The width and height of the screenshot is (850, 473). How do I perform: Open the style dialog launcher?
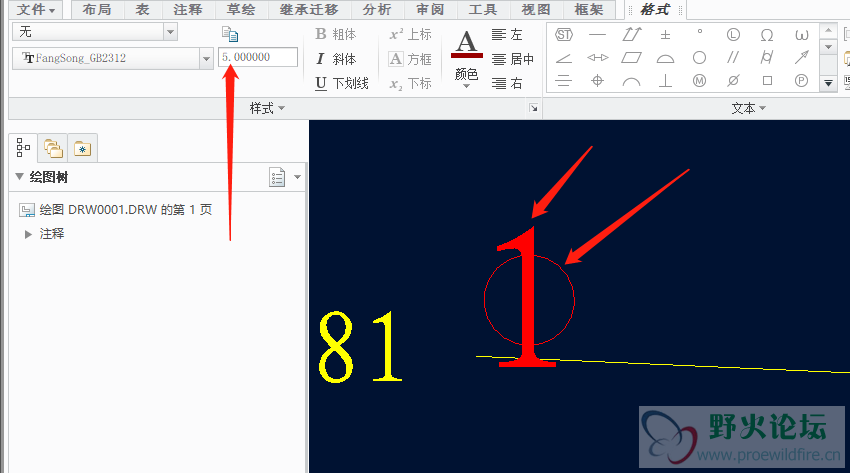pyautogui.click(x=533, y=108)
